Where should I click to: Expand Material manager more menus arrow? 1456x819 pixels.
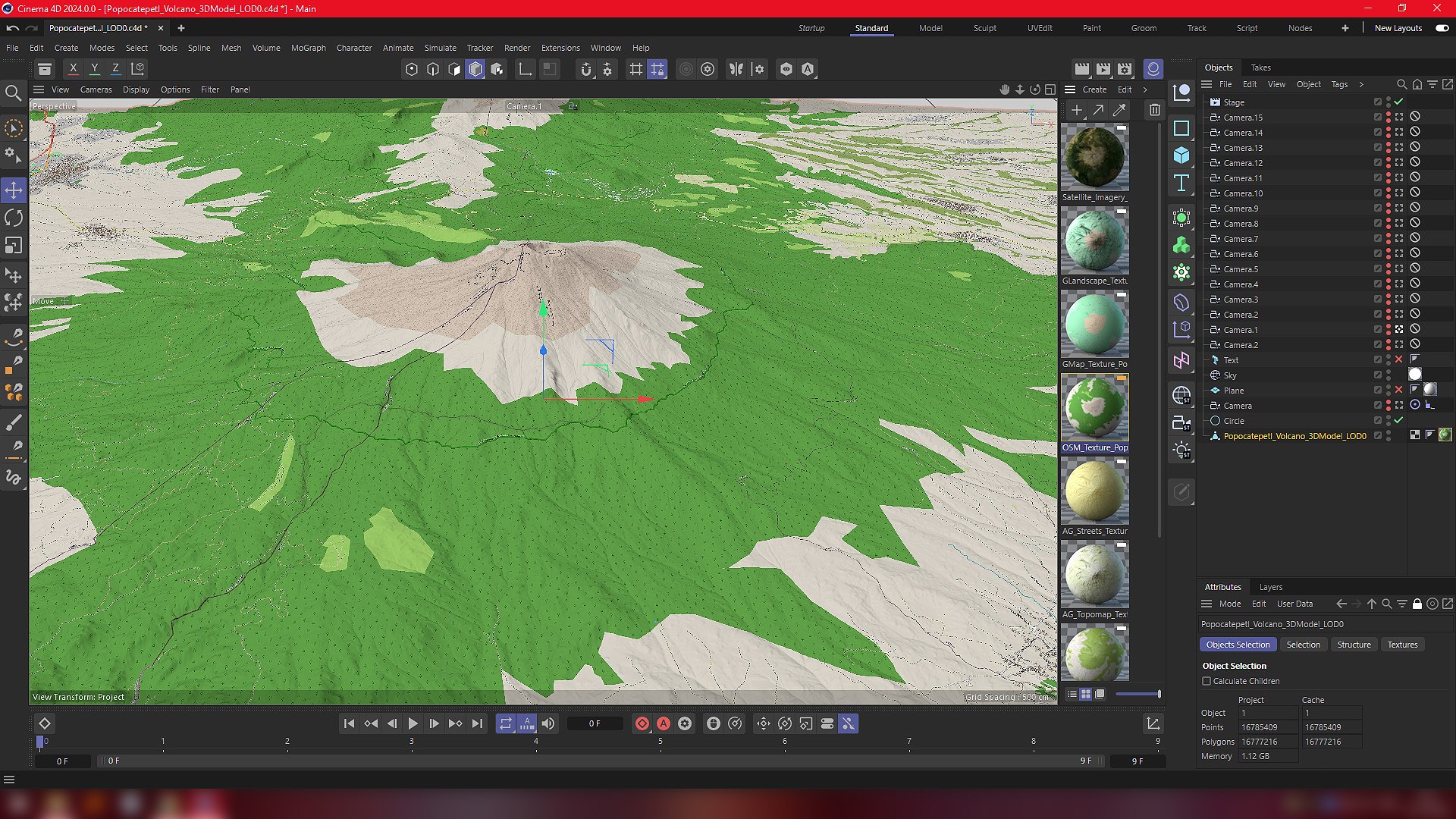tap(1145, 89)
